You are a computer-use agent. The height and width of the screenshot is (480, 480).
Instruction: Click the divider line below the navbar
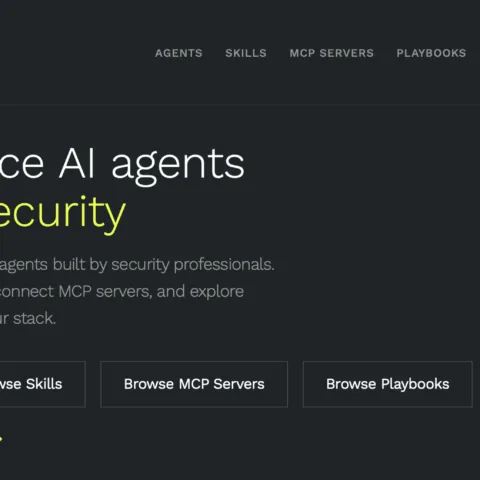coord(240,105)
